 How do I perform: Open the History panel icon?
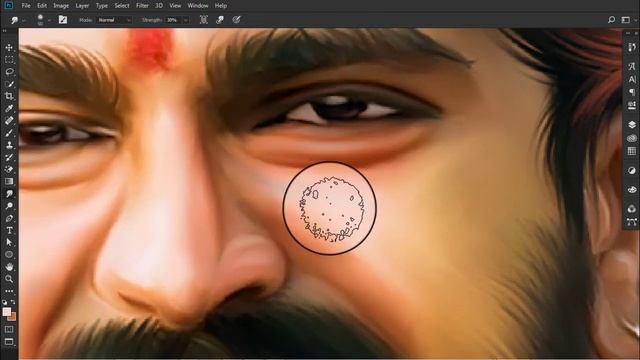[x=631, y=47]
